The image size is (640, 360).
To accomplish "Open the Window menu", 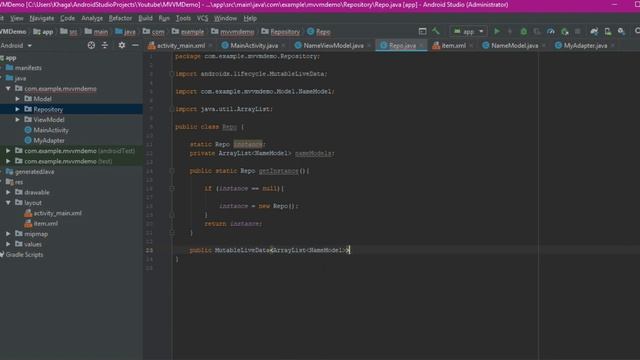I will coord(225,18).
